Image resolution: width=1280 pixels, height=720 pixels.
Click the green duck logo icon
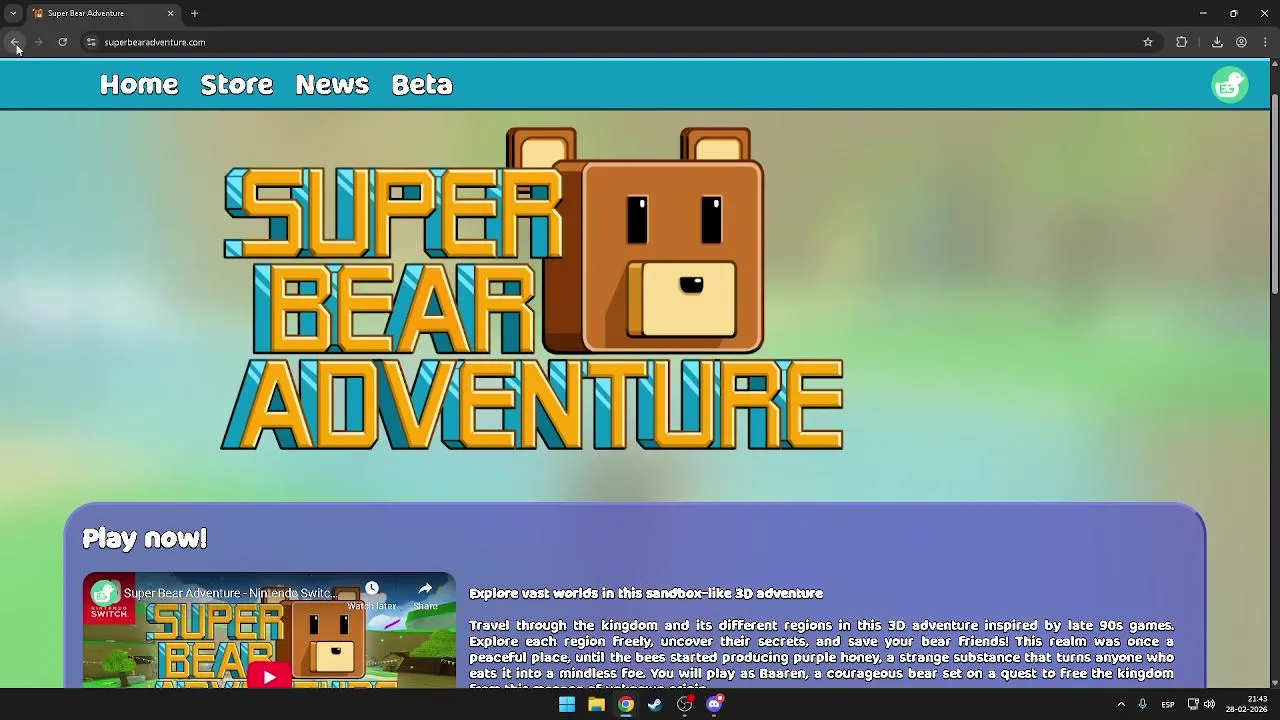coord(1230,85)
